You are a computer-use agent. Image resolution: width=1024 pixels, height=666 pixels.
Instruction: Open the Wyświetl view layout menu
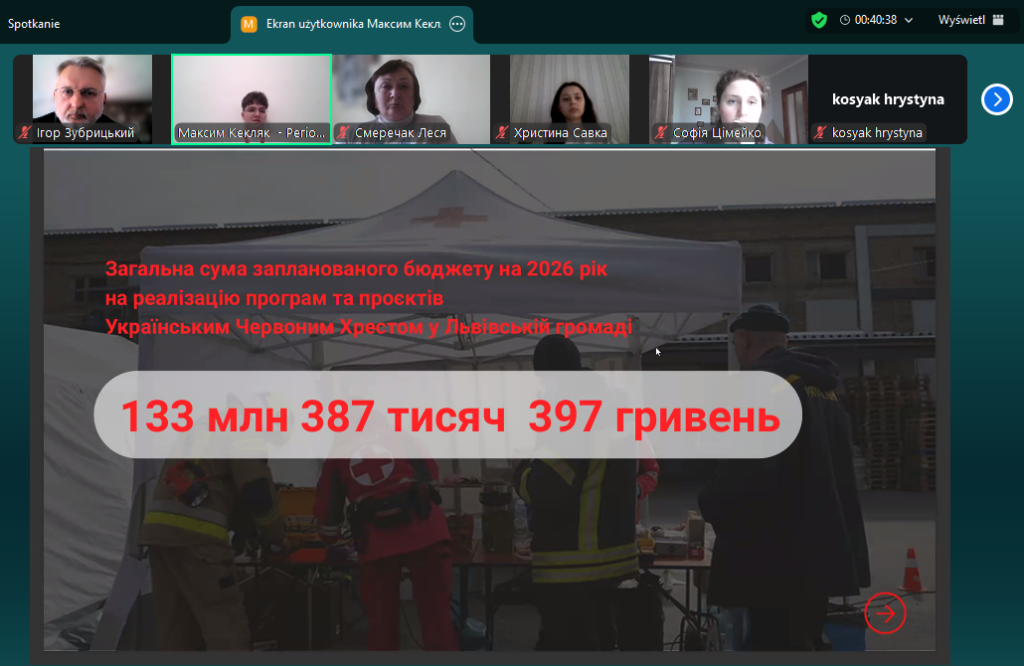pos(970,20)
